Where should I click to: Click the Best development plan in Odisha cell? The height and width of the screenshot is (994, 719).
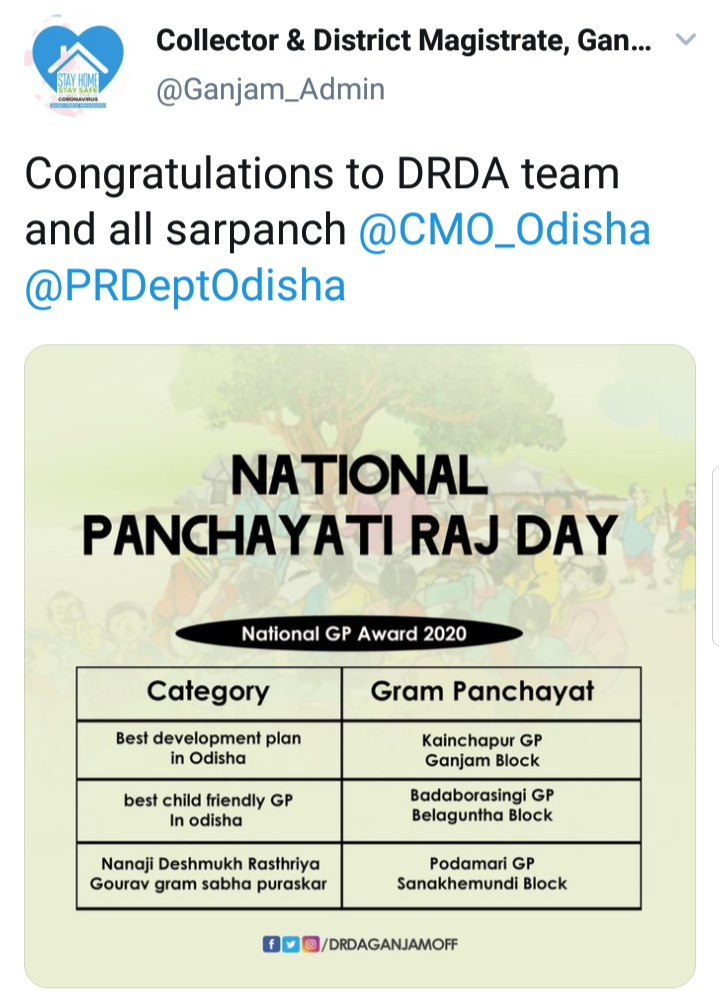click(x=208, y=749)
